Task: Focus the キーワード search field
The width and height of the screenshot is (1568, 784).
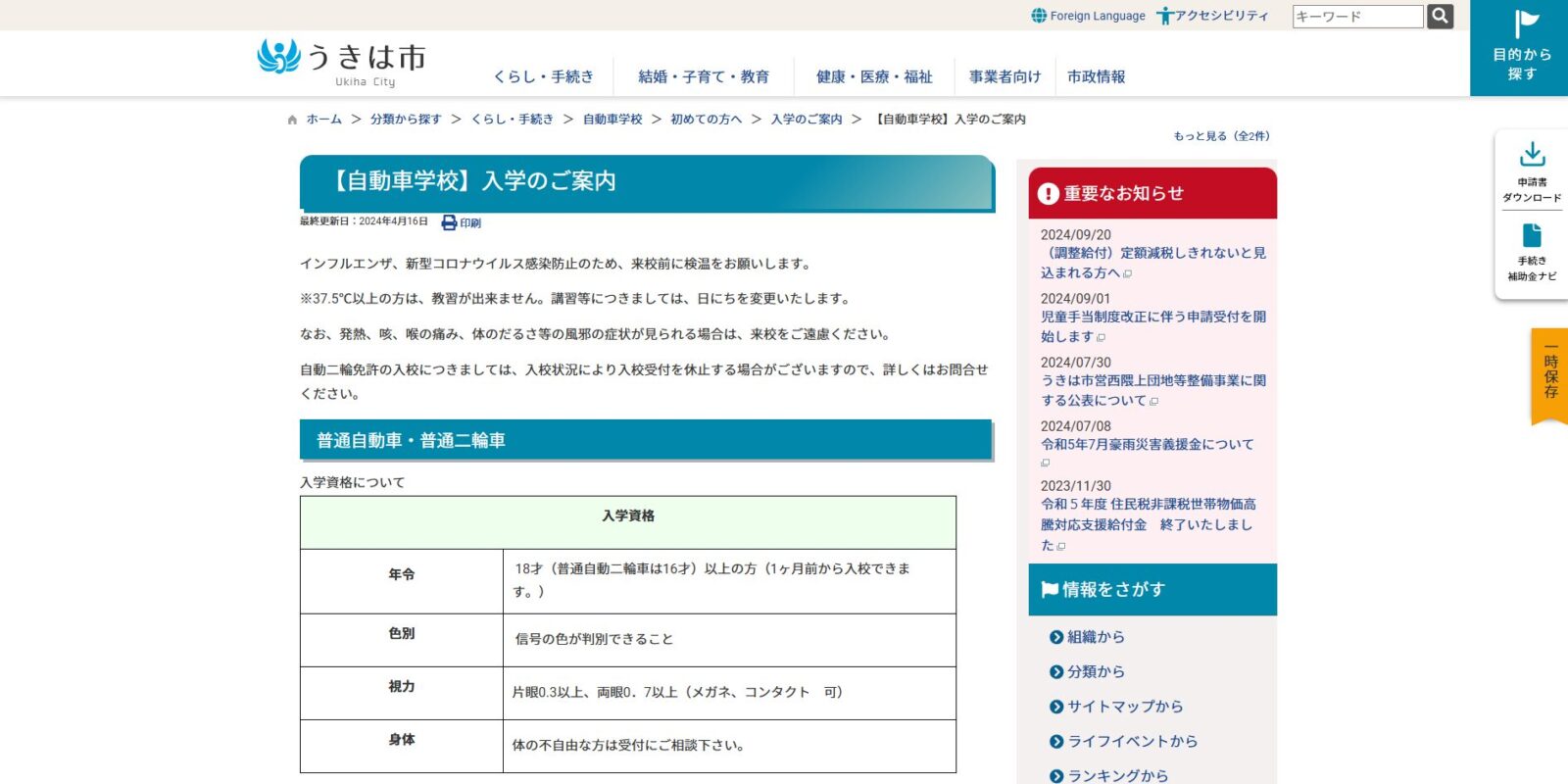Action: pos(1357,17)
